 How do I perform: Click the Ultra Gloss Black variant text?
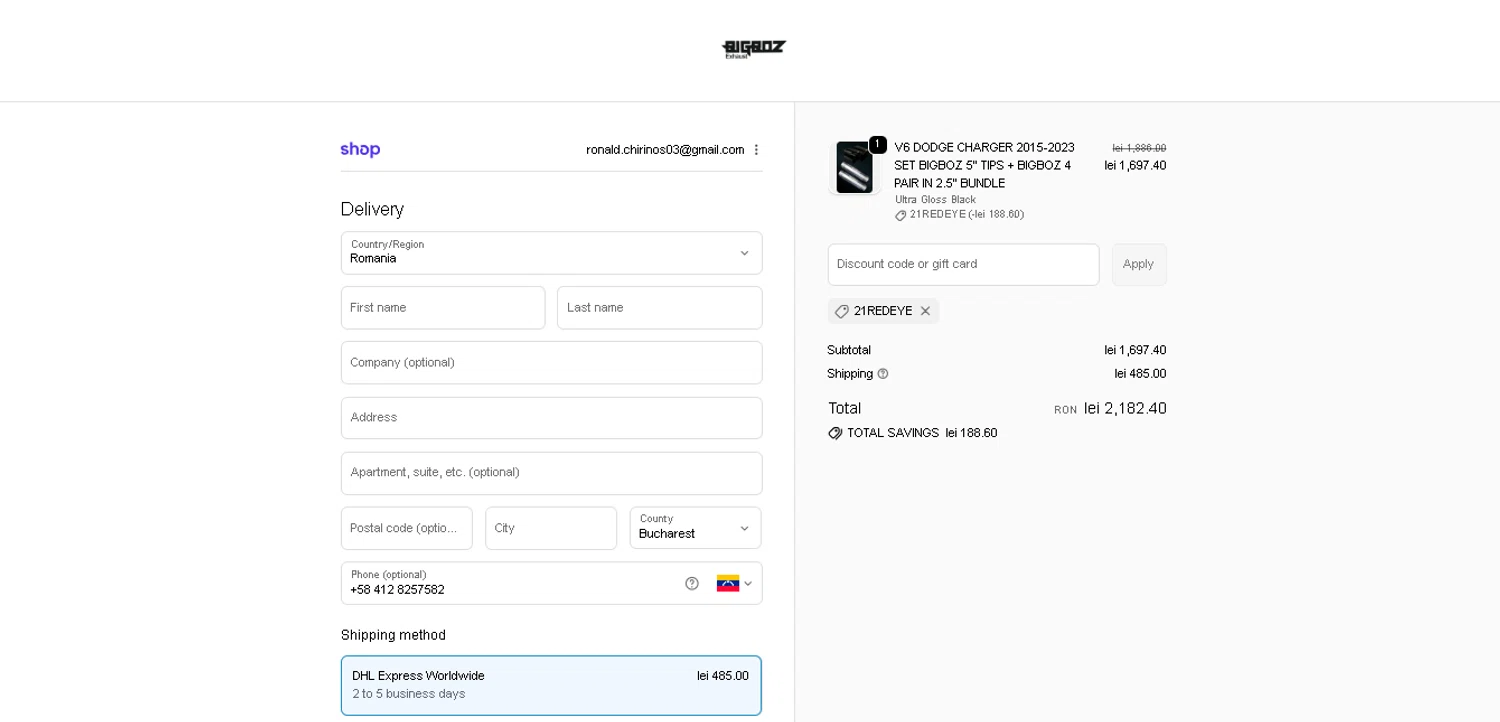click(x=935, y=200)
